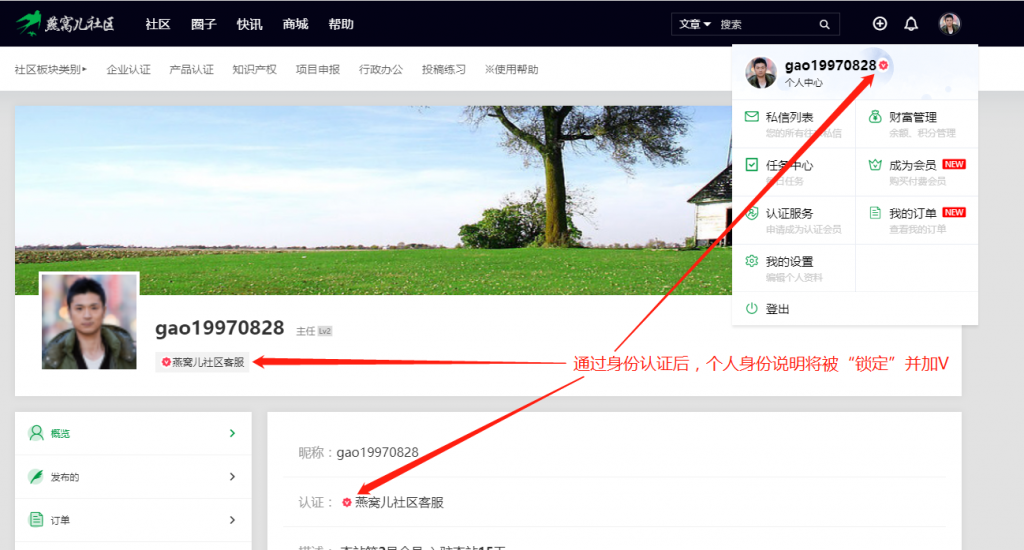Click NEW badge next to 成为会员
Viewport: 1024px width, 550px height.
pos(954,165)
